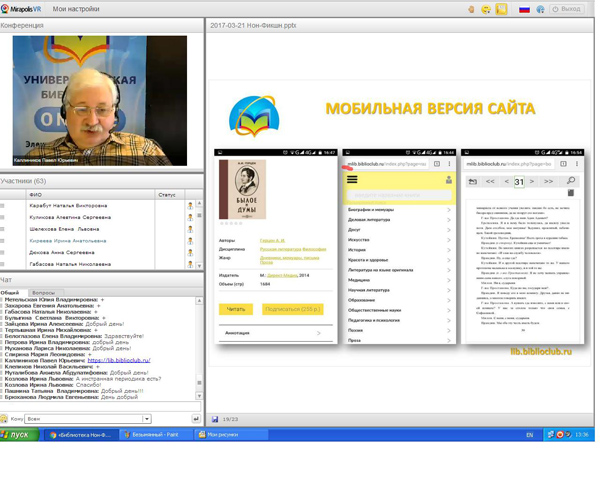Select participant Карабут Наталья Викторовна
Screen dimensions: 600x480
coord(68,206)
